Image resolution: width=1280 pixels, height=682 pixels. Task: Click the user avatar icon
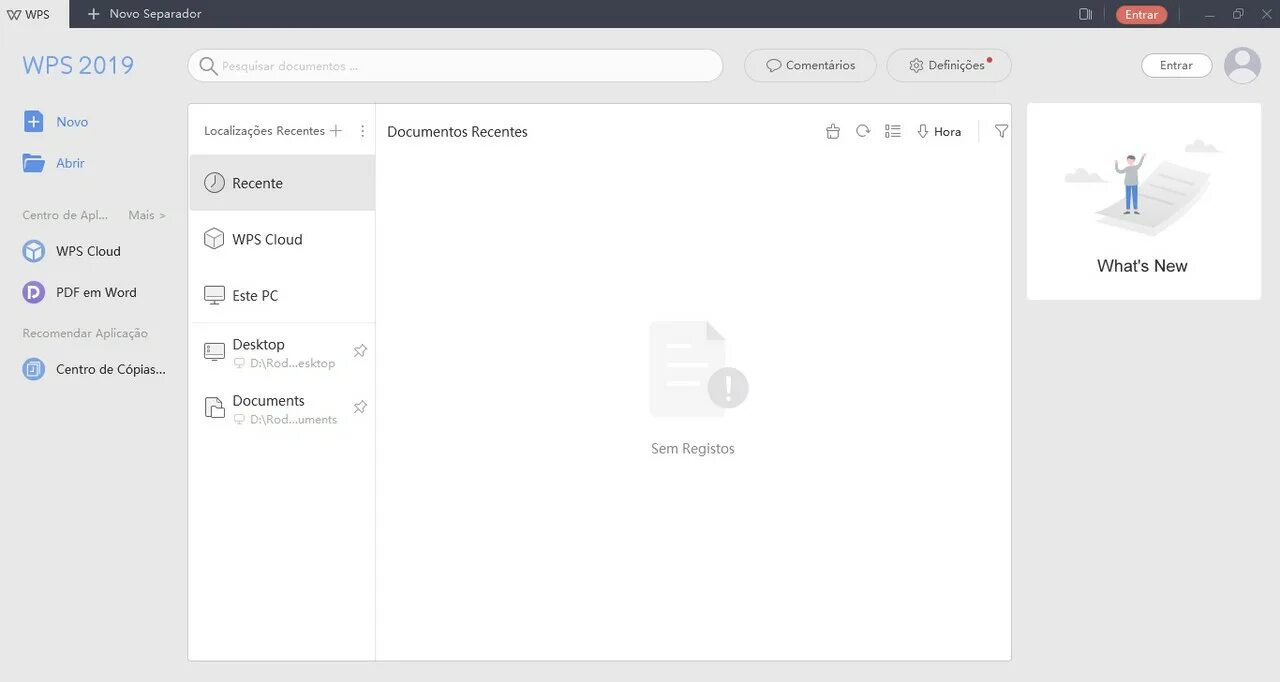coord(1242,65)
